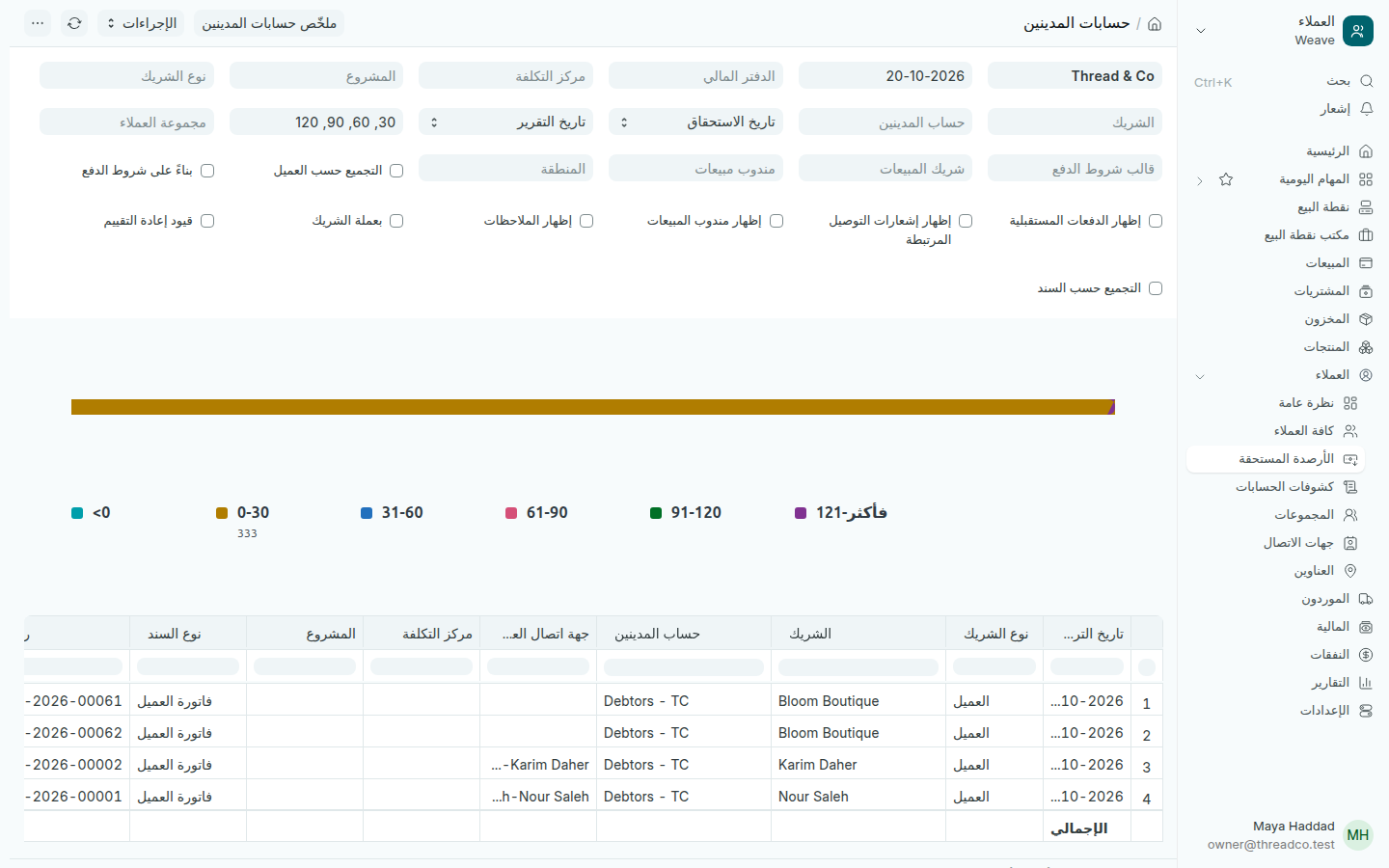Open تاريخ التقرير select dropdown
This screenshot has height=868, width=1389.
pos(506,122)
